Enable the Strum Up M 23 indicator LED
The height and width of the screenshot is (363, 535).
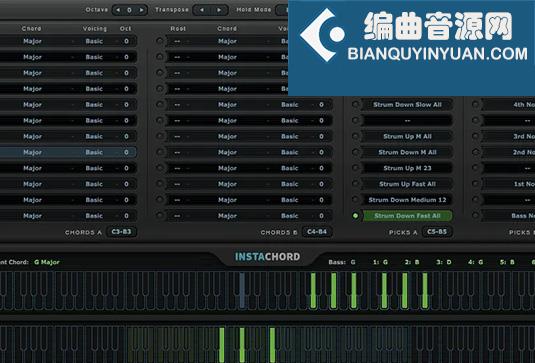point(355,168)
